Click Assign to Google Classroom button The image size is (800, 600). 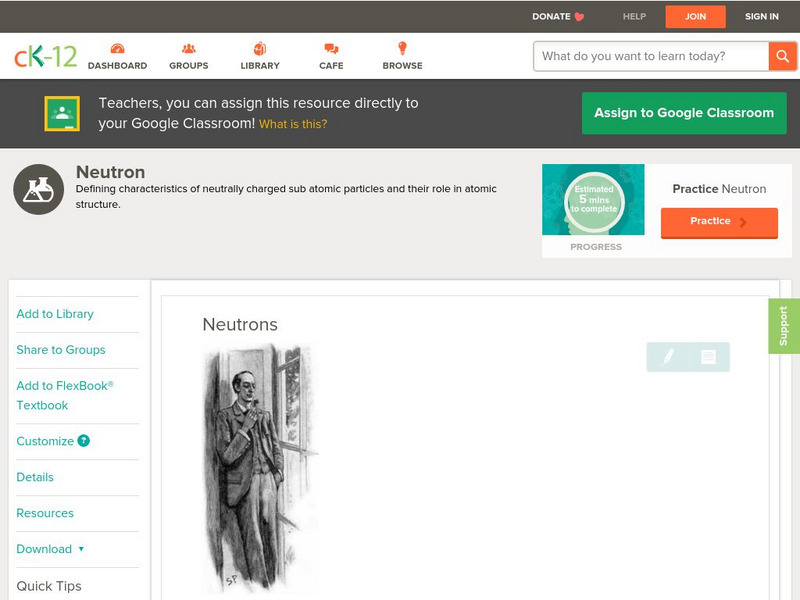684,113
